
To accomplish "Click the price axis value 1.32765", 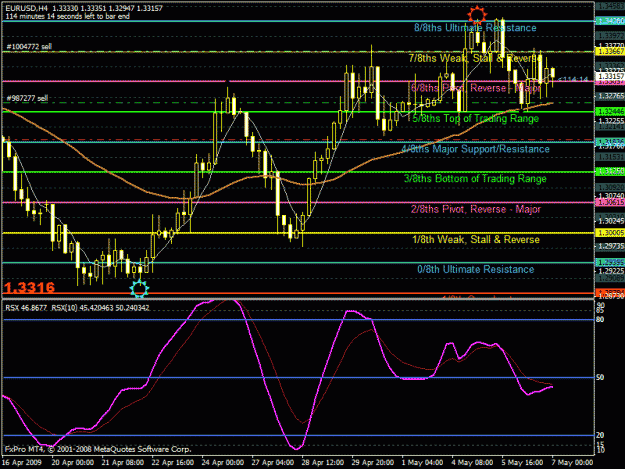I will click(611, 96).
